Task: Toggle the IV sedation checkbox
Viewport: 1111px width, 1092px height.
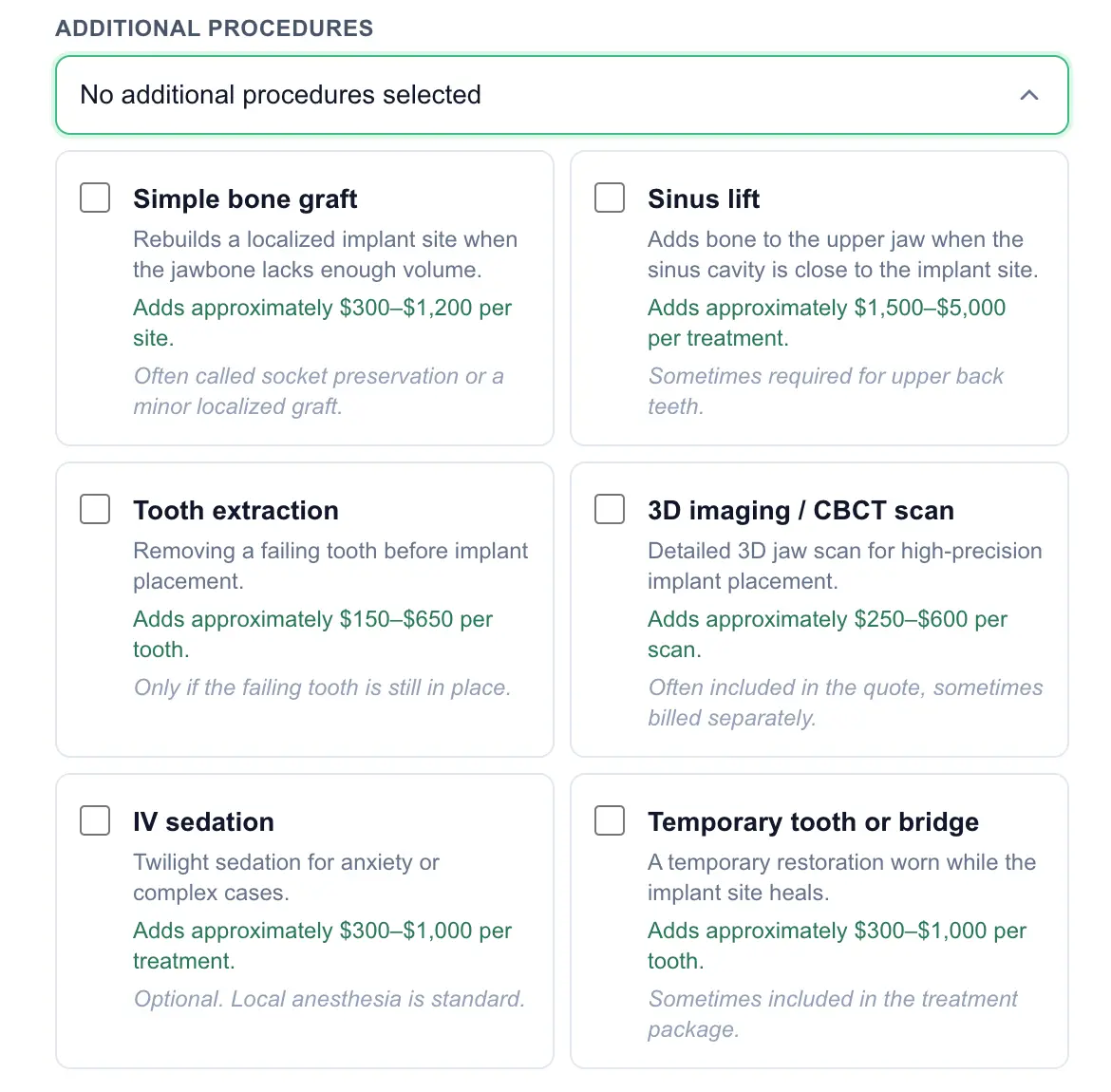Action: tap(95, 820)
